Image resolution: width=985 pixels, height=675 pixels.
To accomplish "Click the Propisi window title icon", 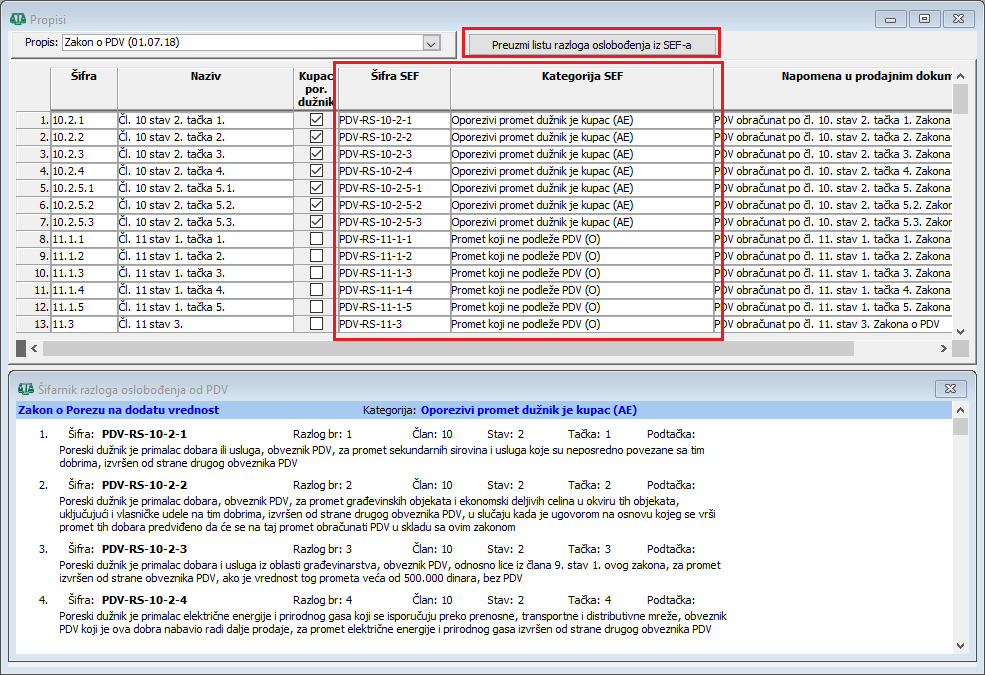I will click(17, 18).
